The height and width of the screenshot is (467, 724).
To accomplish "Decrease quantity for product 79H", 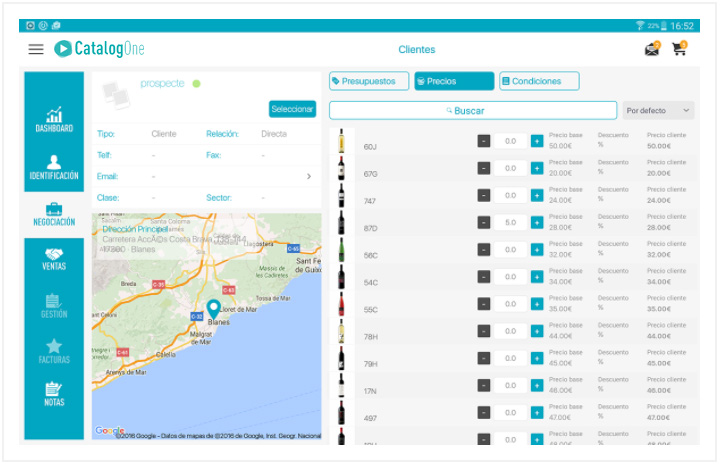I will [483, 358].
